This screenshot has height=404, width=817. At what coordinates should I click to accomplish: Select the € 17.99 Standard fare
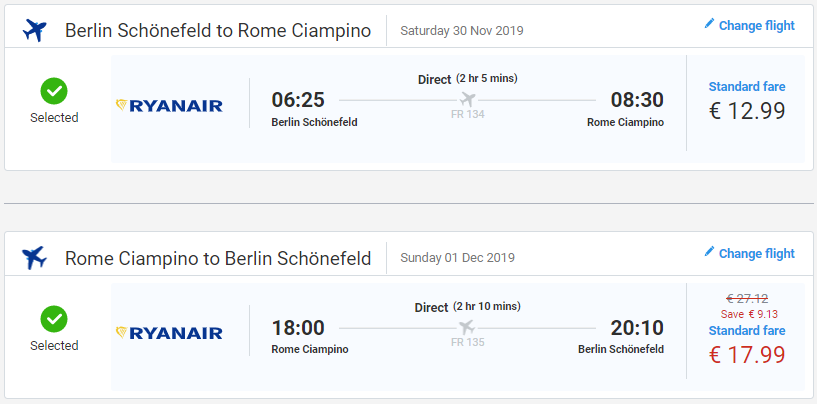tap(747, 346)
